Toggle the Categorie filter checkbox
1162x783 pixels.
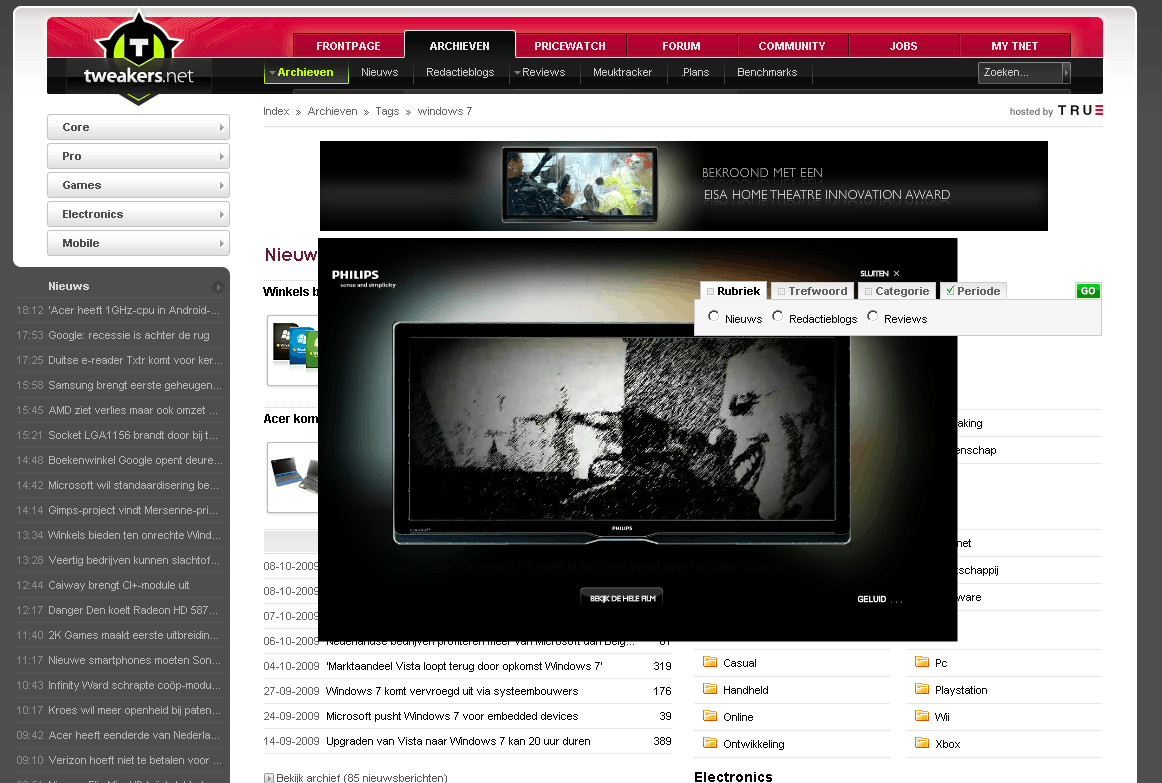(x=869, y=292)
